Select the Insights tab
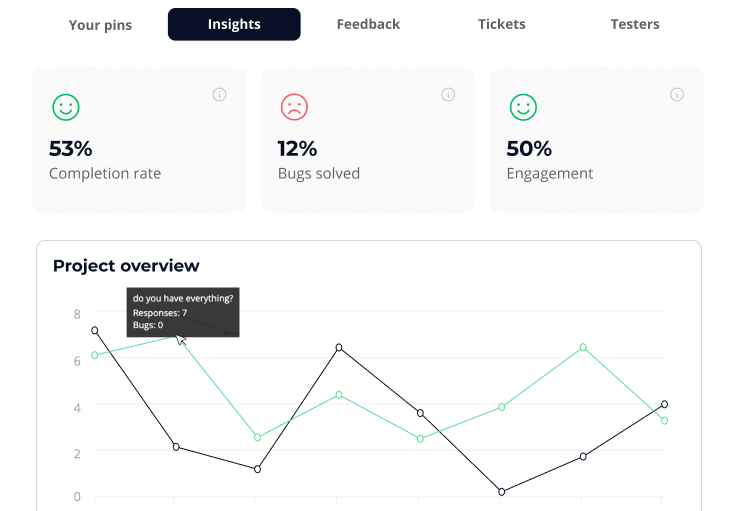Screen dimensions: 735x511 234,24
